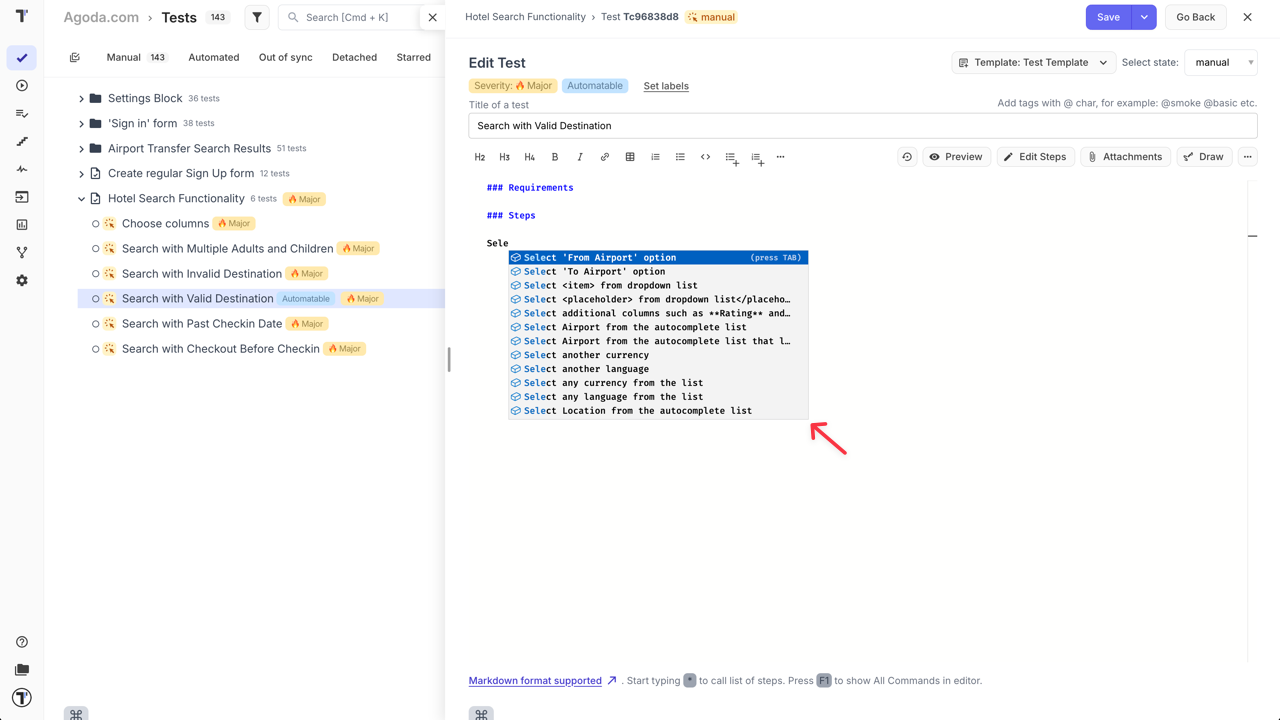Switch to the Automated tab

coord(214,58)
